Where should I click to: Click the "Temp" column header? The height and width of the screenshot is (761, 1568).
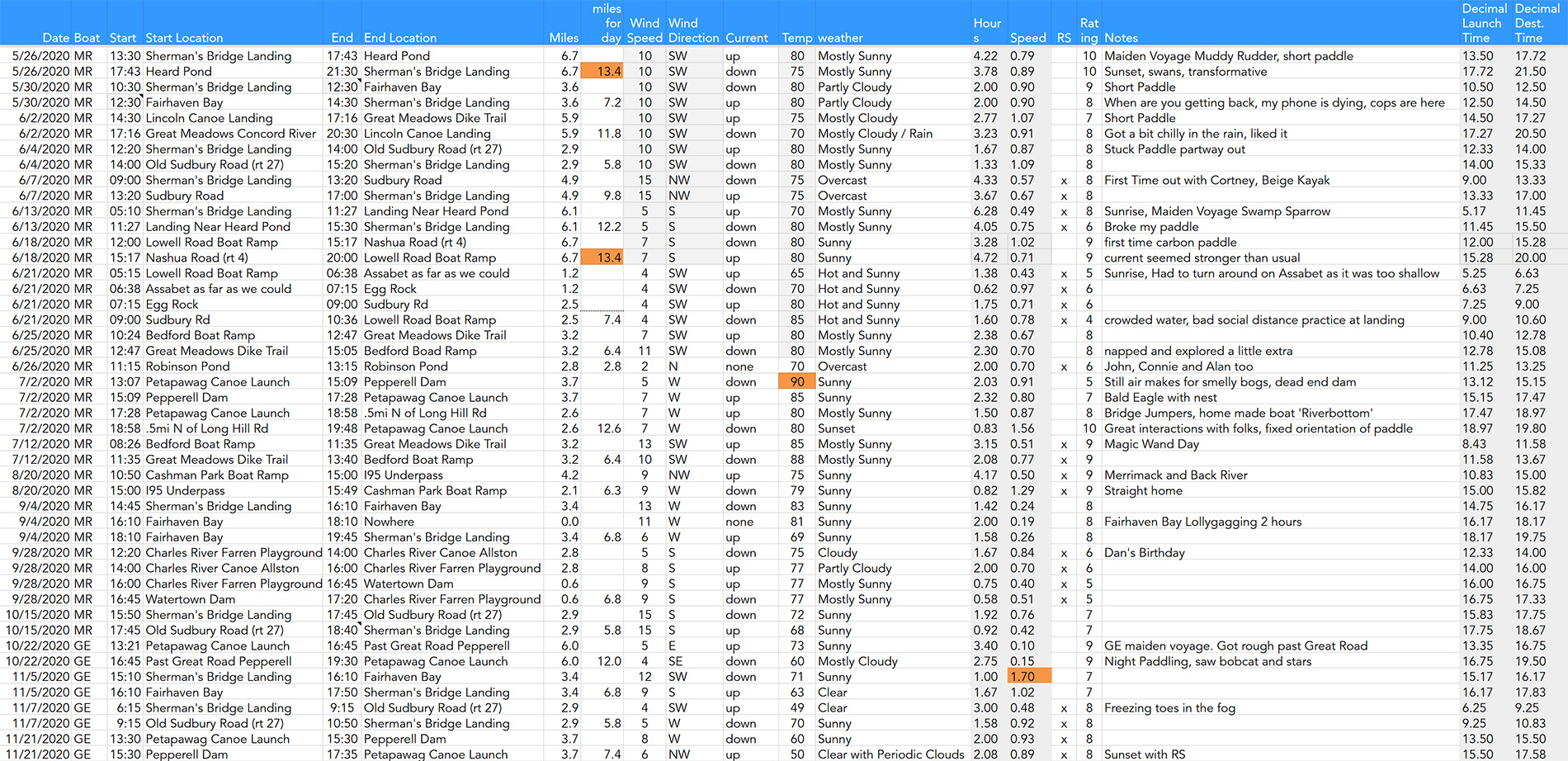[x=797, y=38]
